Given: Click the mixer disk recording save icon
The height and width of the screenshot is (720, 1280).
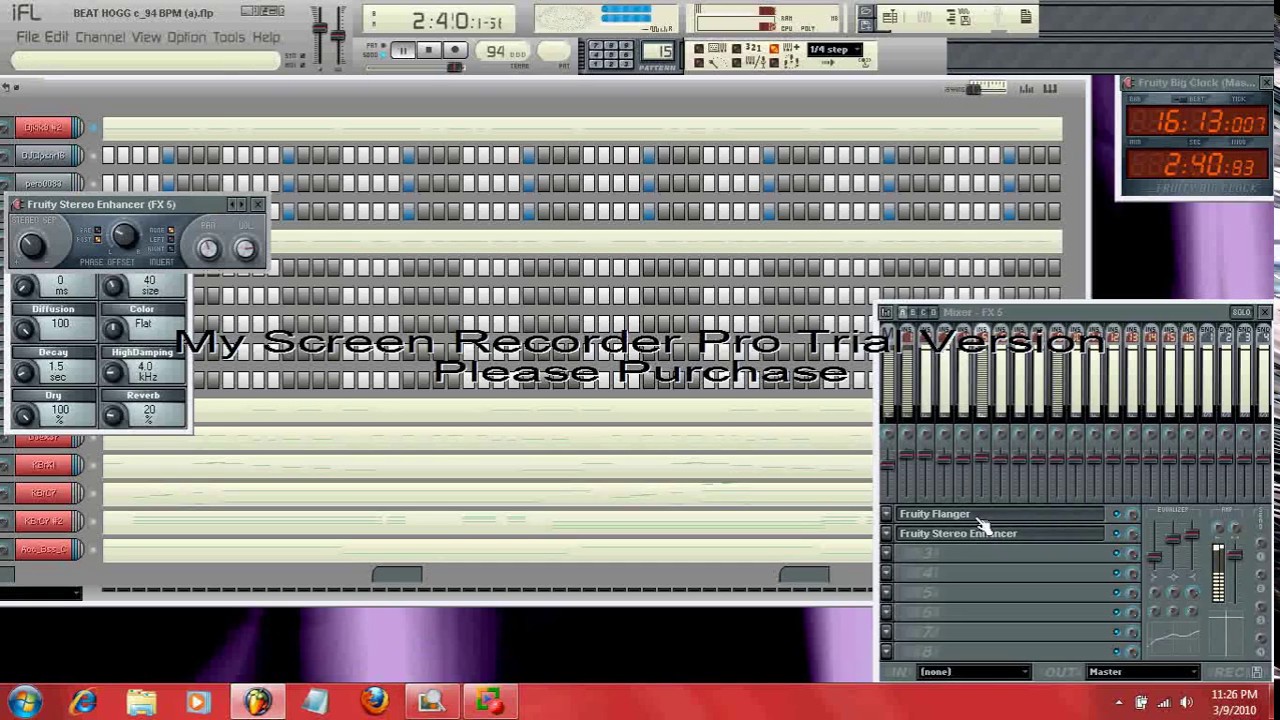Looking at the screenshot, I should click(x=1257, y=672).
